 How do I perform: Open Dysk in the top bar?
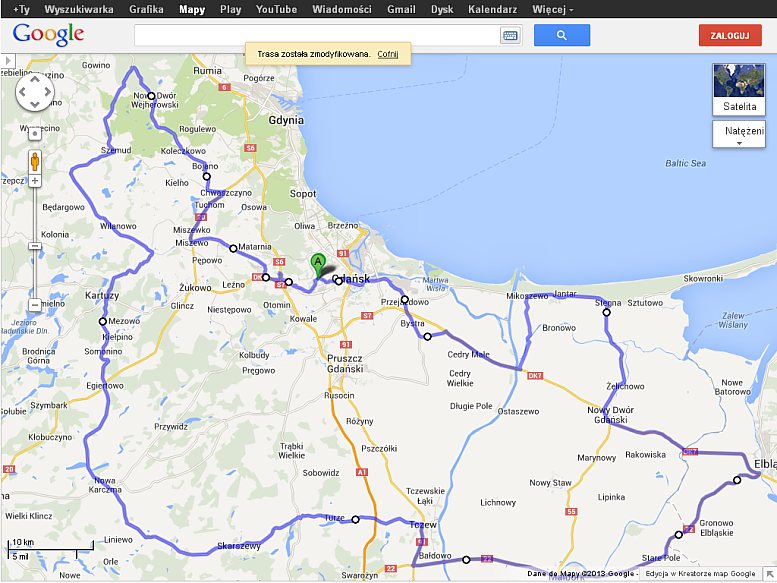coord(442,9)
